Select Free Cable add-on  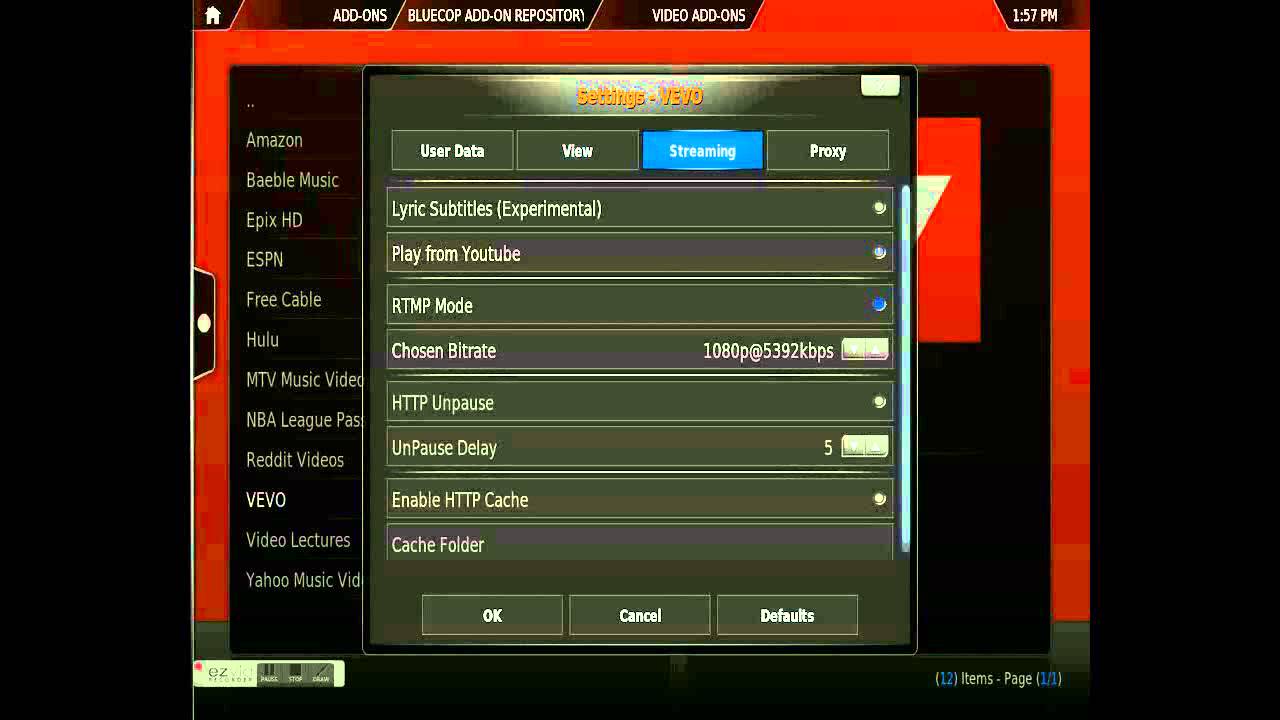pos(284,299)
